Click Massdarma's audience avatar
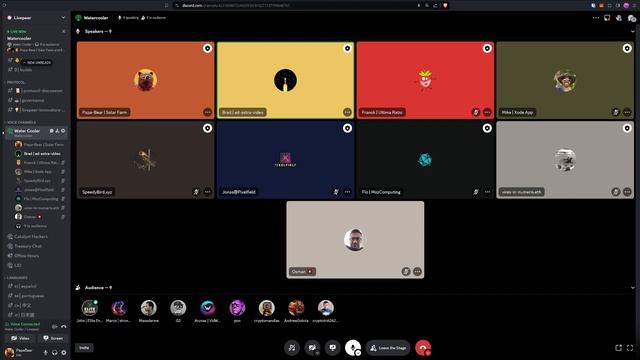The image size is (640, 360). (x=149, y=308)
